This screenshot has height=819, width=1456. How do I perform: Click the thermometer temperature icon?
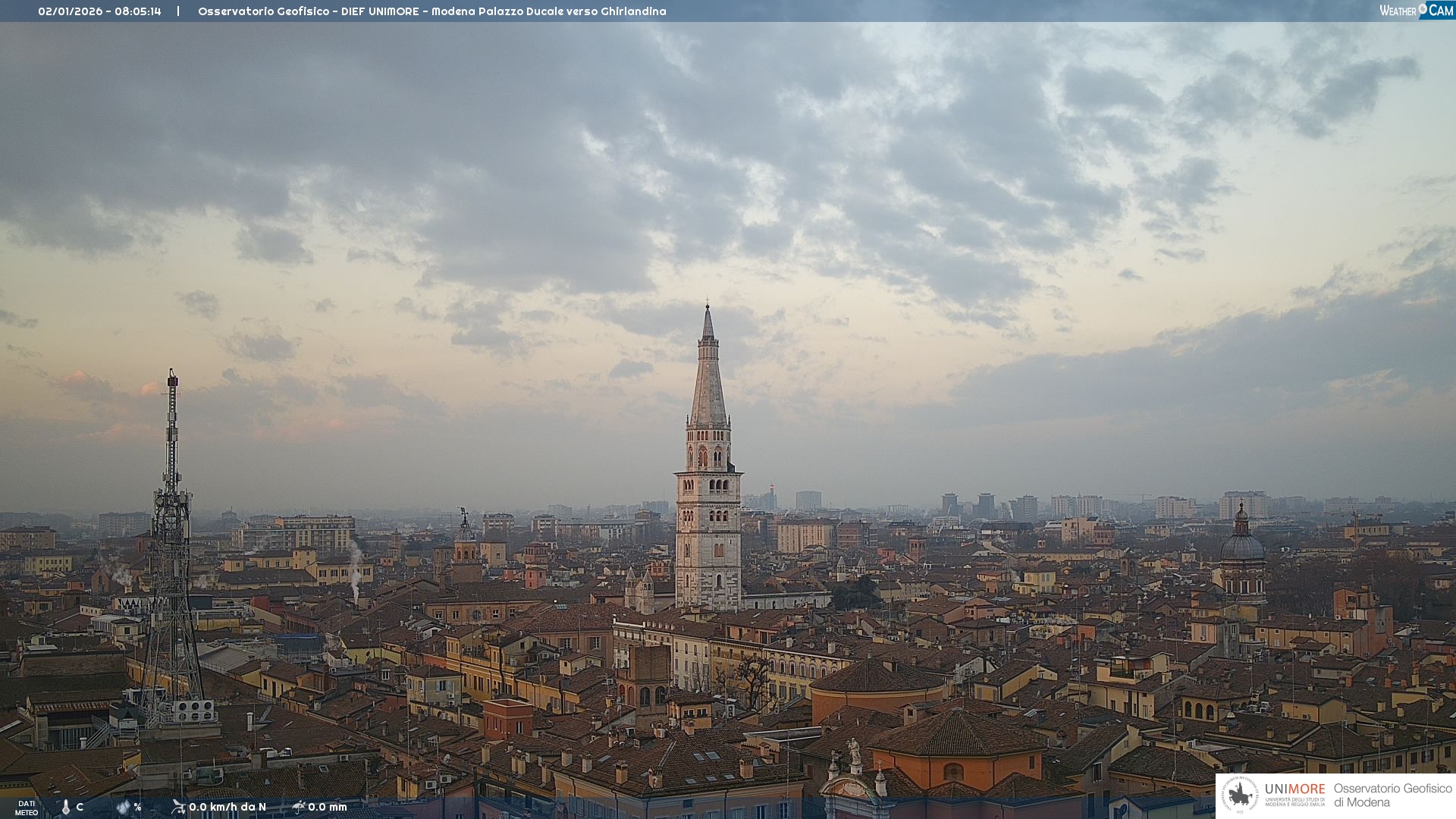[66, 808]
